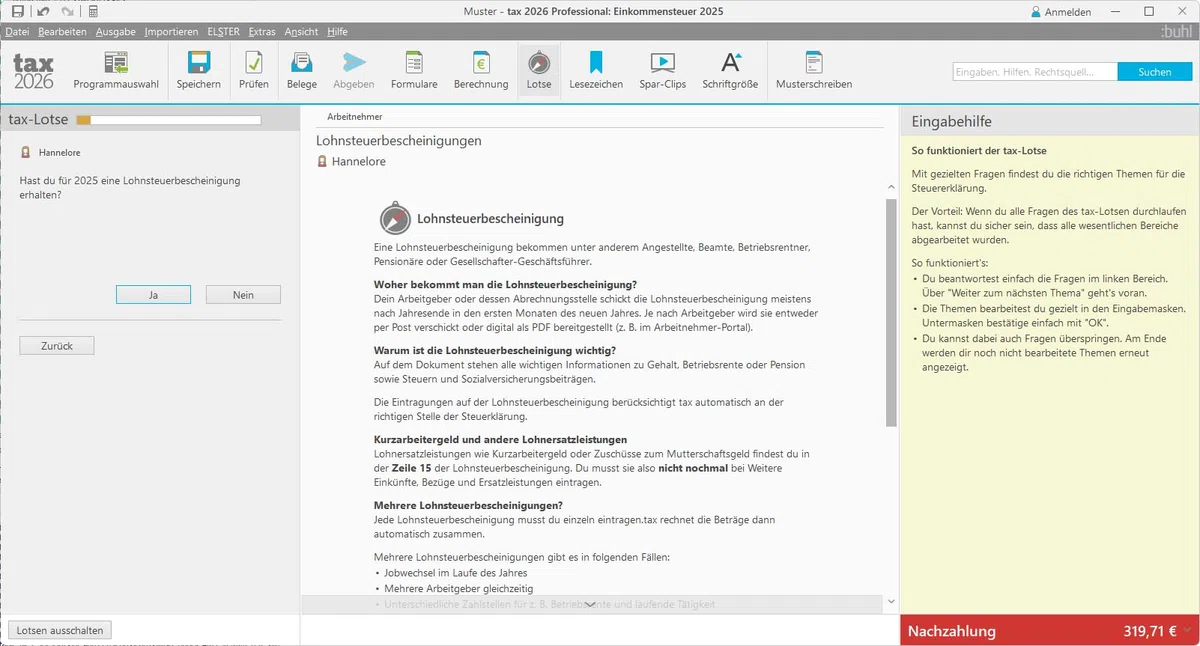Click the scroll-up arrow of help text

[891, 188]
